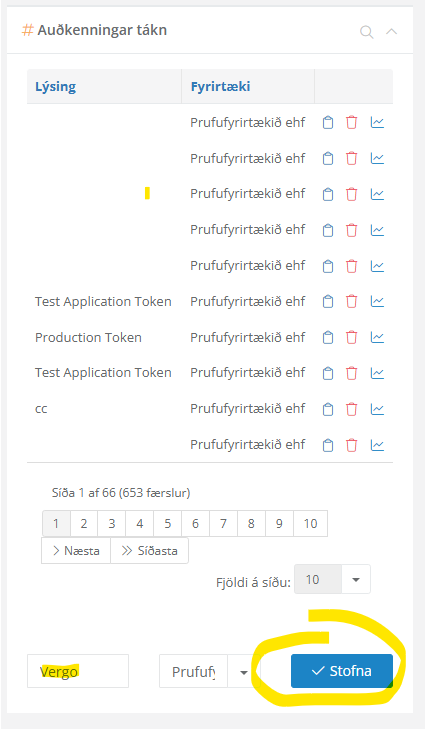
Task: Sort table by Fyrirtæki column
Action: 220,86
